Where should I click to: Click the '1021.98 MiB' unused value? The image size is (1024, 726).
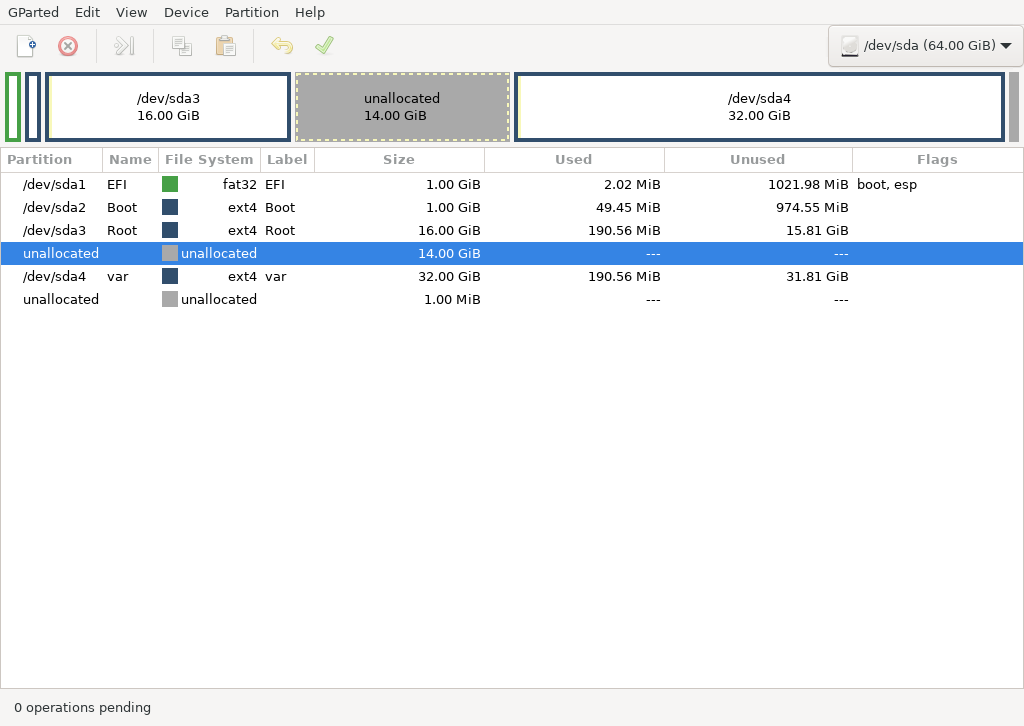pyautogui.click(x=808, y=185)
